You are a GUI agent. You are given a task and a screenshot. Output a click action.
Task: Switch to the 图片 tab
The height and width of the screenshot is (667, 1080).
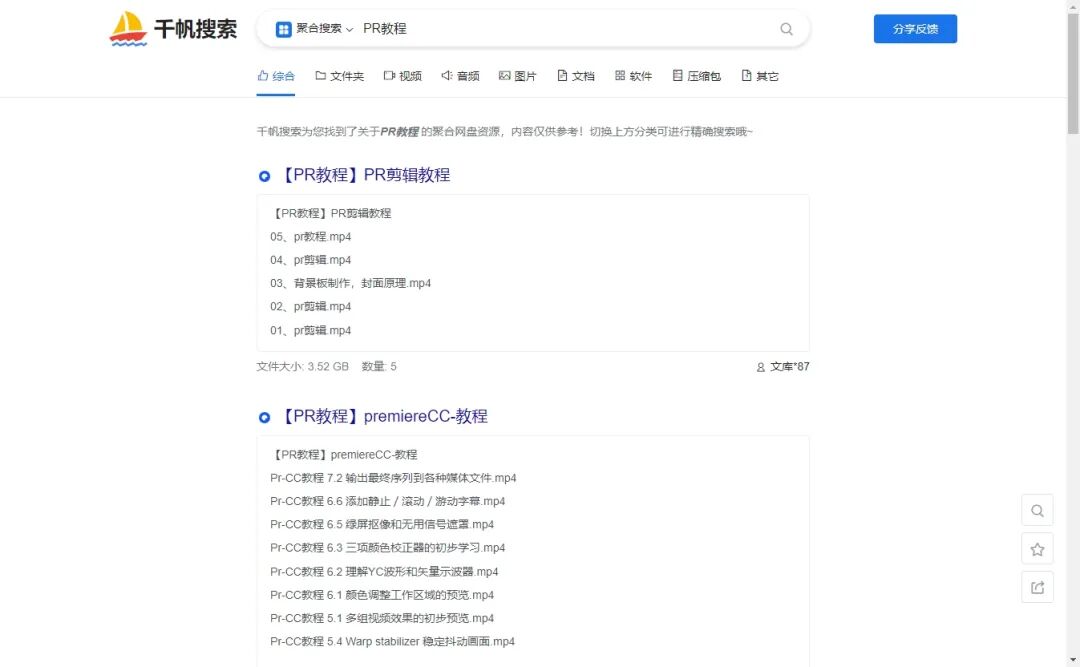517,76
